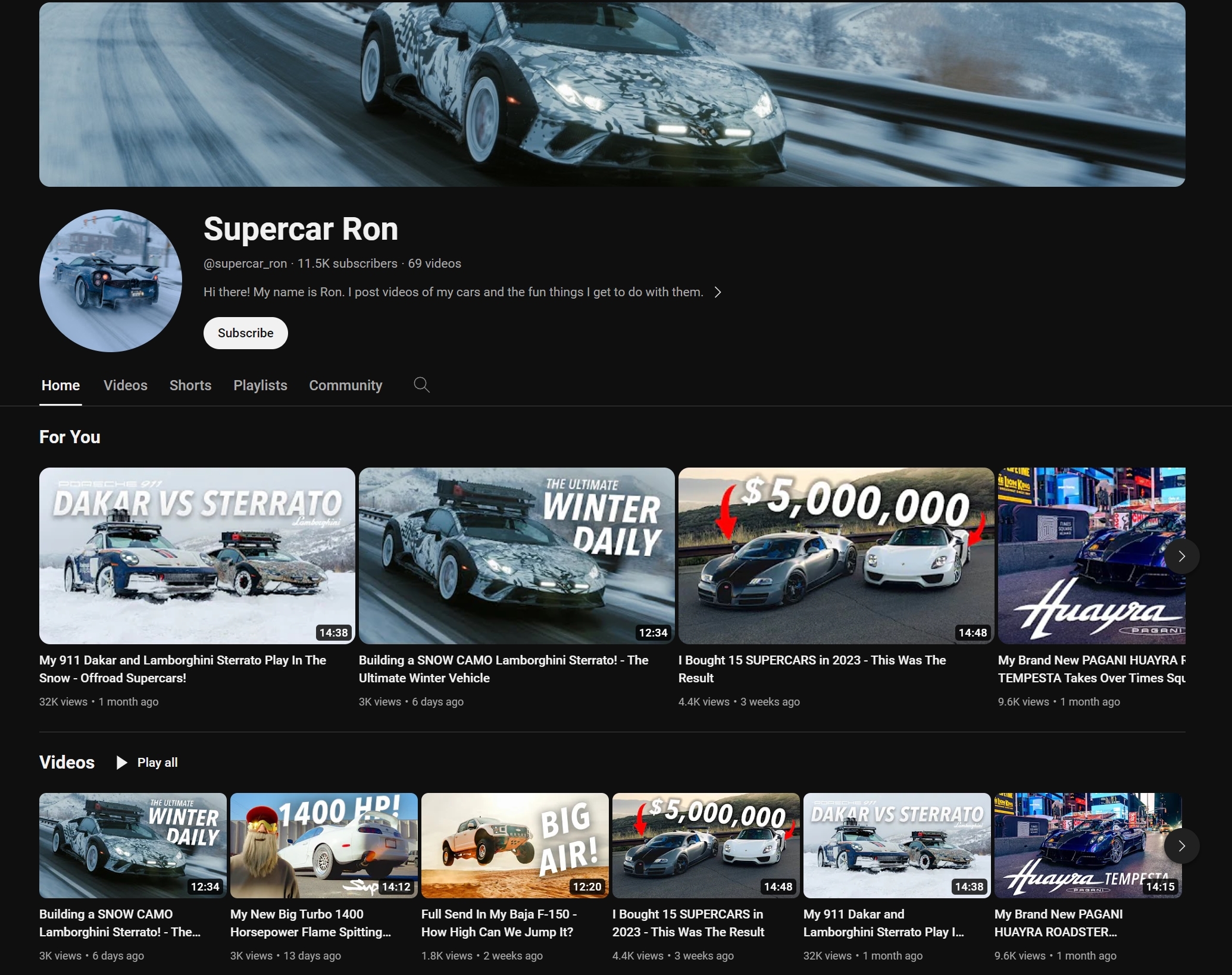Click 'Ultimate Winter Vehicle' title in For You

coord(504,669)
